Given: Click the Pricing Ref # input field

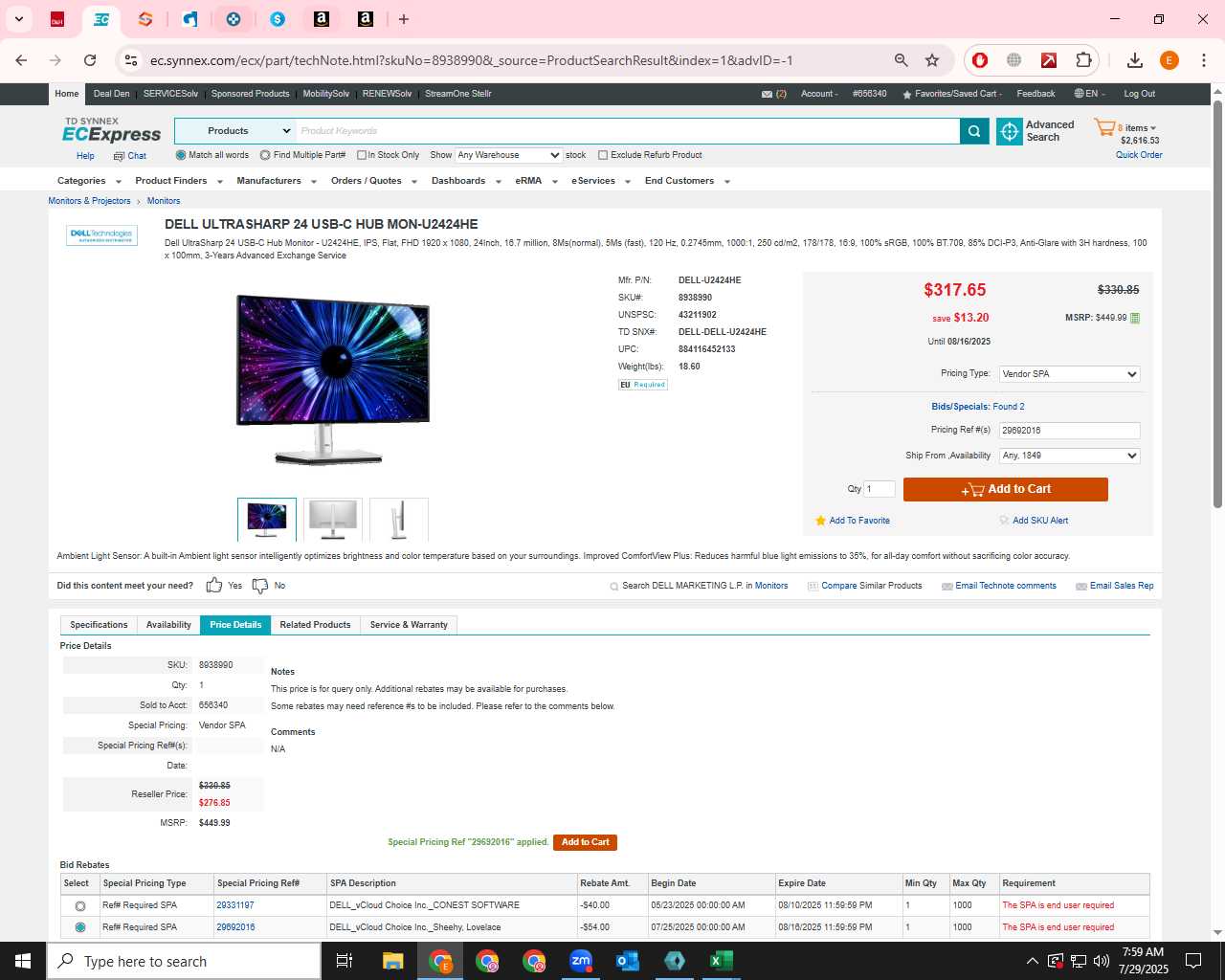Looking at the screenshot, I should [x=1069, y=431].
